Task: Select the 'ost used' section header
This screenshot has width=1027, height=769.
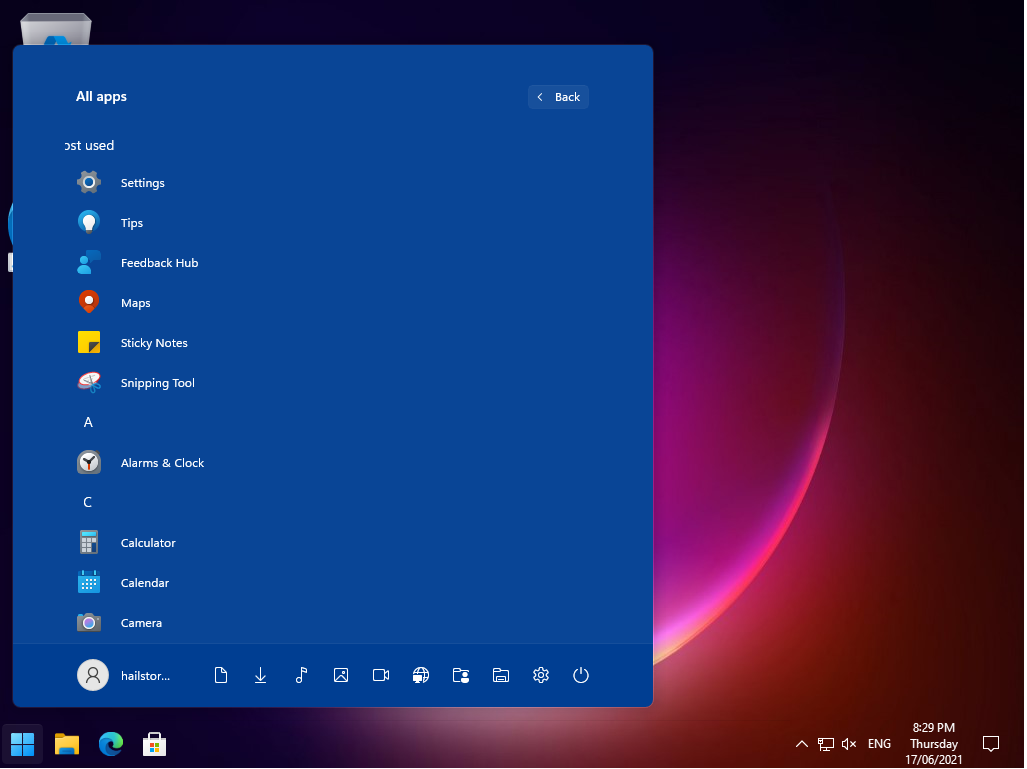Action: pos(90,145)
